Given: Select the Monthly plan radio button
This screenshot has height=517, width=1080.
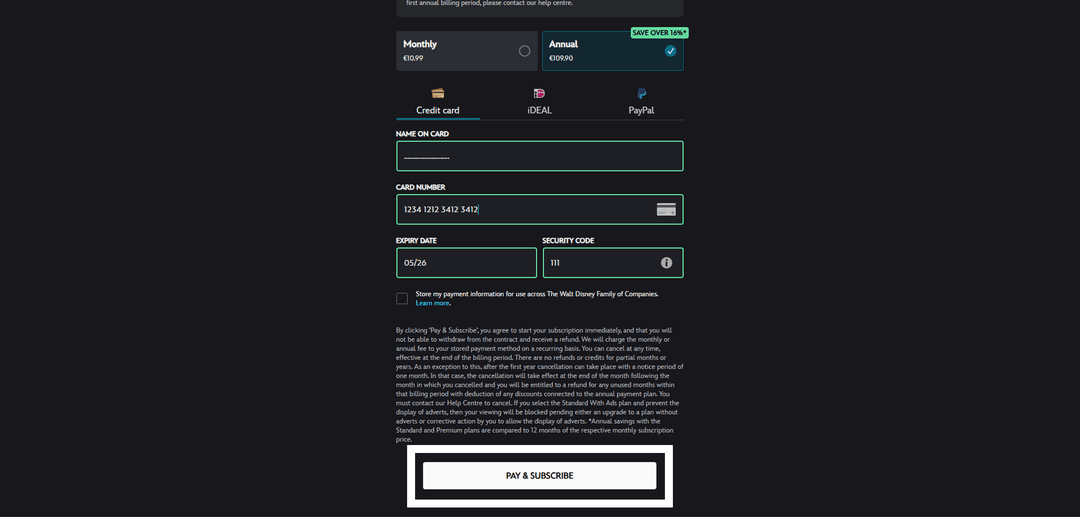Looking at the screenshot, I should click(x=524, y=51).
